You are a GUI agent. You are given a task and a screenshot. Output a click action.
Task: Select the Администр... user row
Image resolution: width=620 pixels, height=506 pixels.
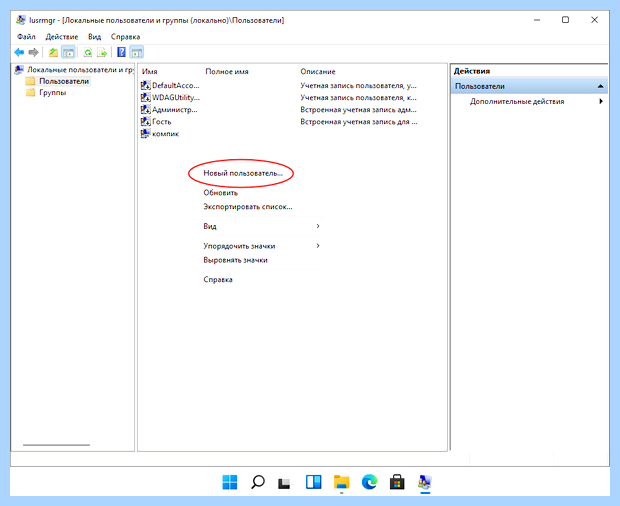point(174,110)
